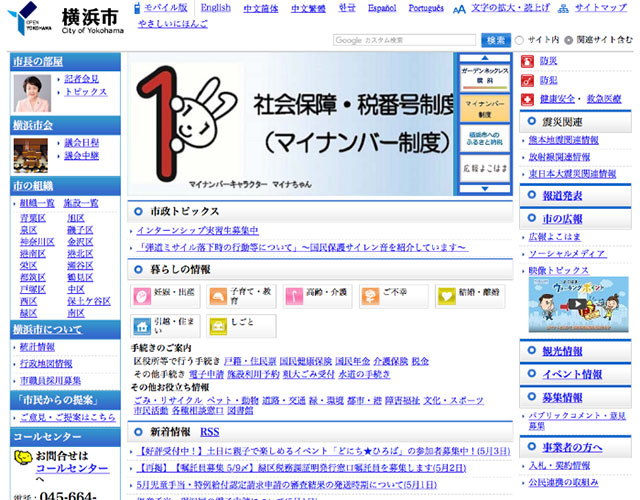Open the 横浜市について section header
Image resolution: width=640 pixels, height=500 pixels.
tap(47, 329)
